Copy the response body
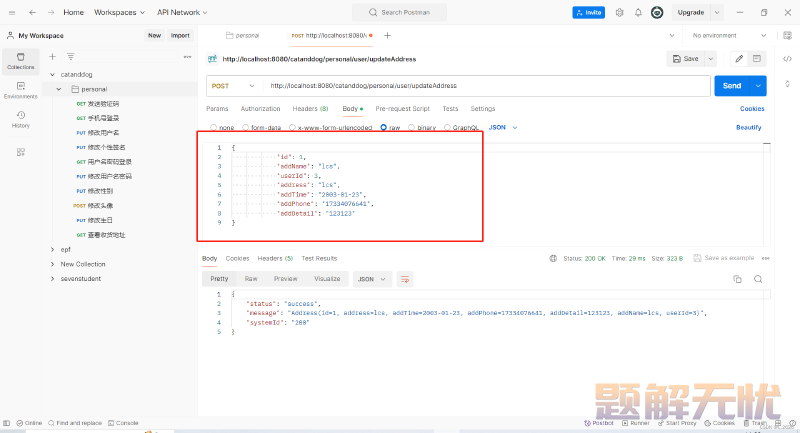 [737, 279]
